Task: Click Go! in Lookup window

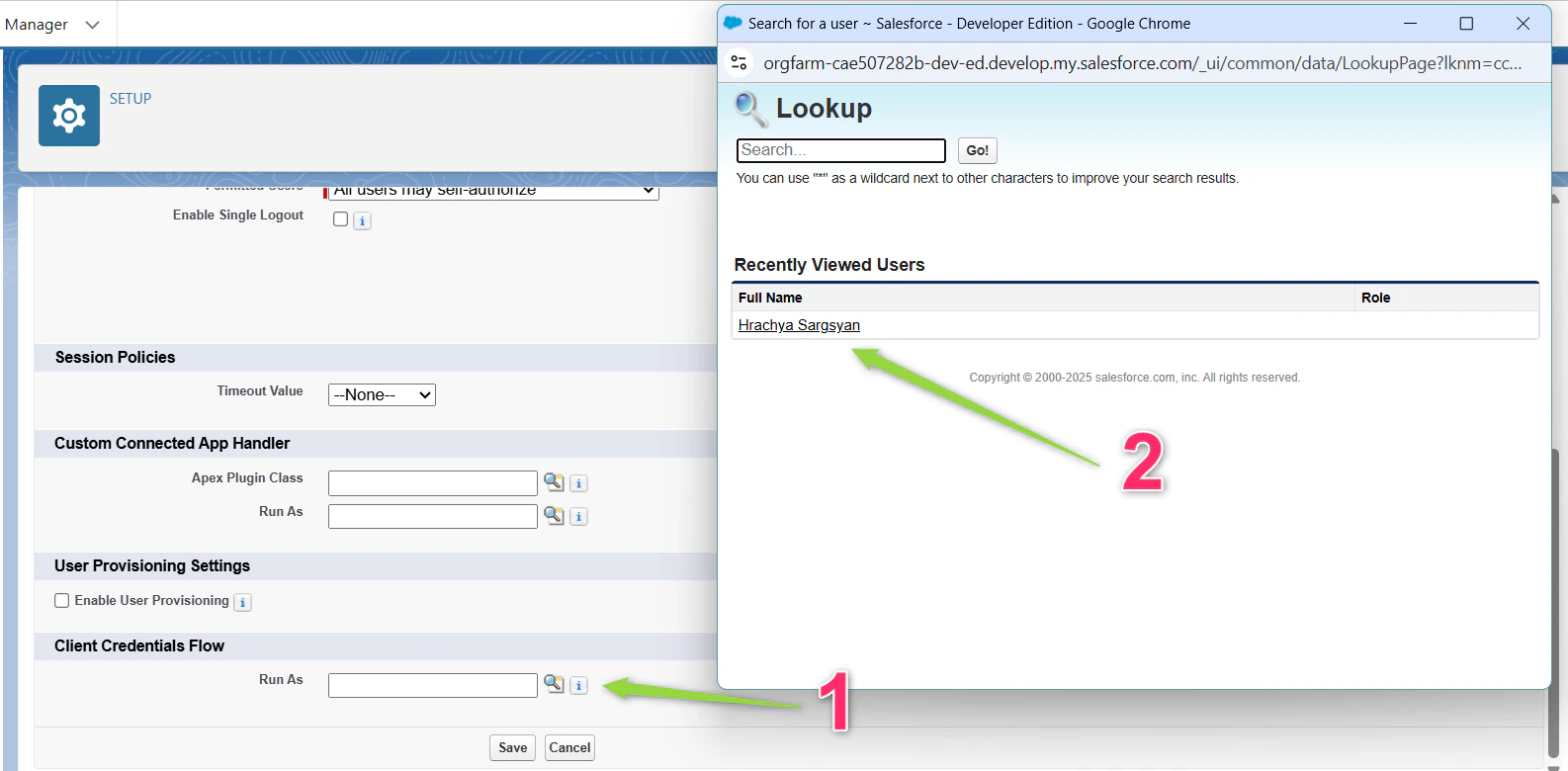Action: 977,150
